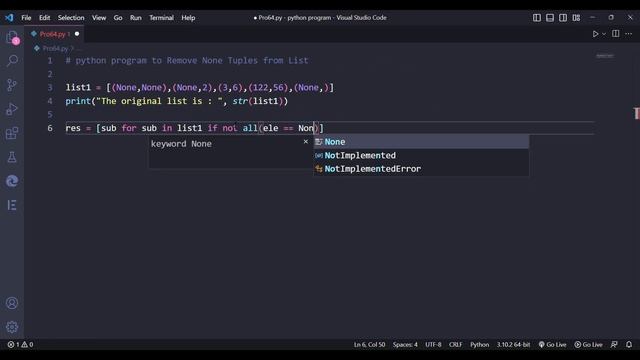Open the Manage gear icon
The height and width of the screenshot is (360, 640).
[12, 327]
